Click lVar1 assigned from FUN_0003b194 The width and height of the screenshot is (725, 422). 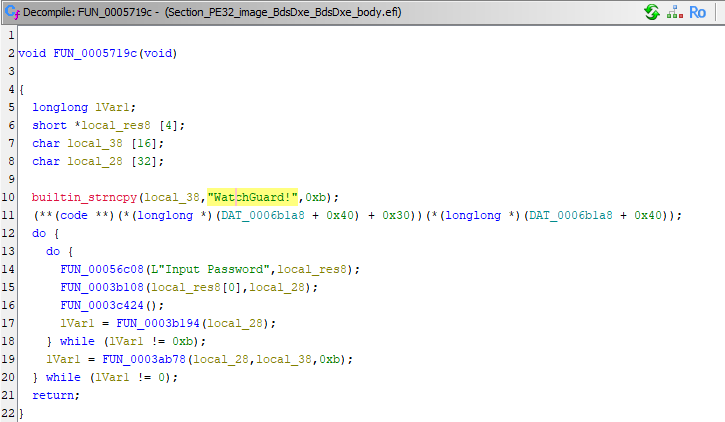pos(77,324)
